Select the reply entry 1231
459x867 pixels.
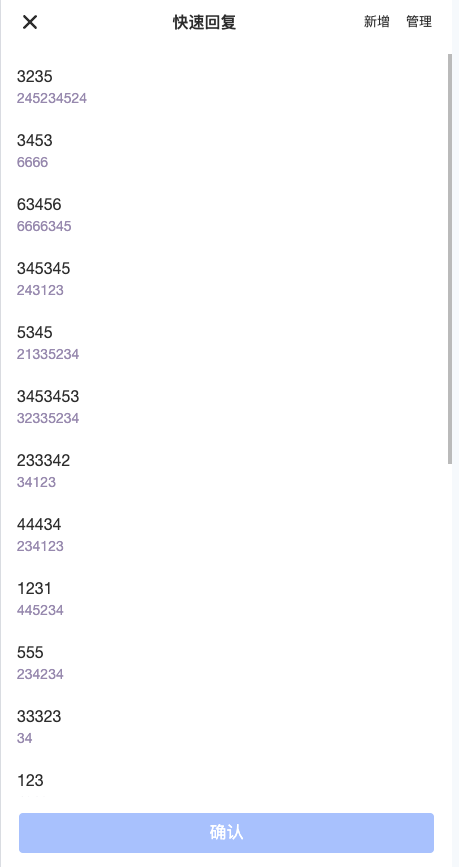[x=226, y=599]
